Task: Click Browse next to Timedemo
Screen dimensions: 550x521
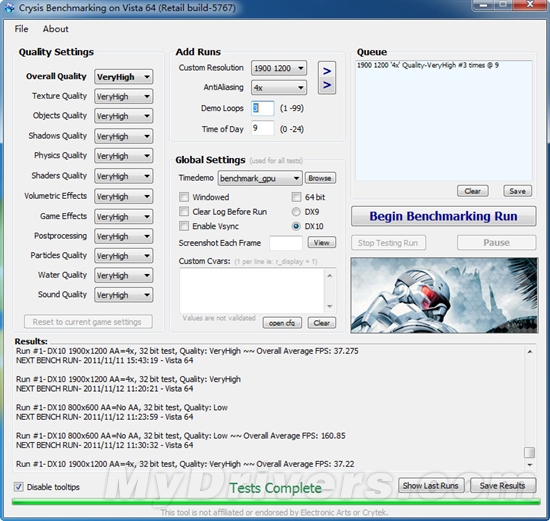Action: pos(320,178)
